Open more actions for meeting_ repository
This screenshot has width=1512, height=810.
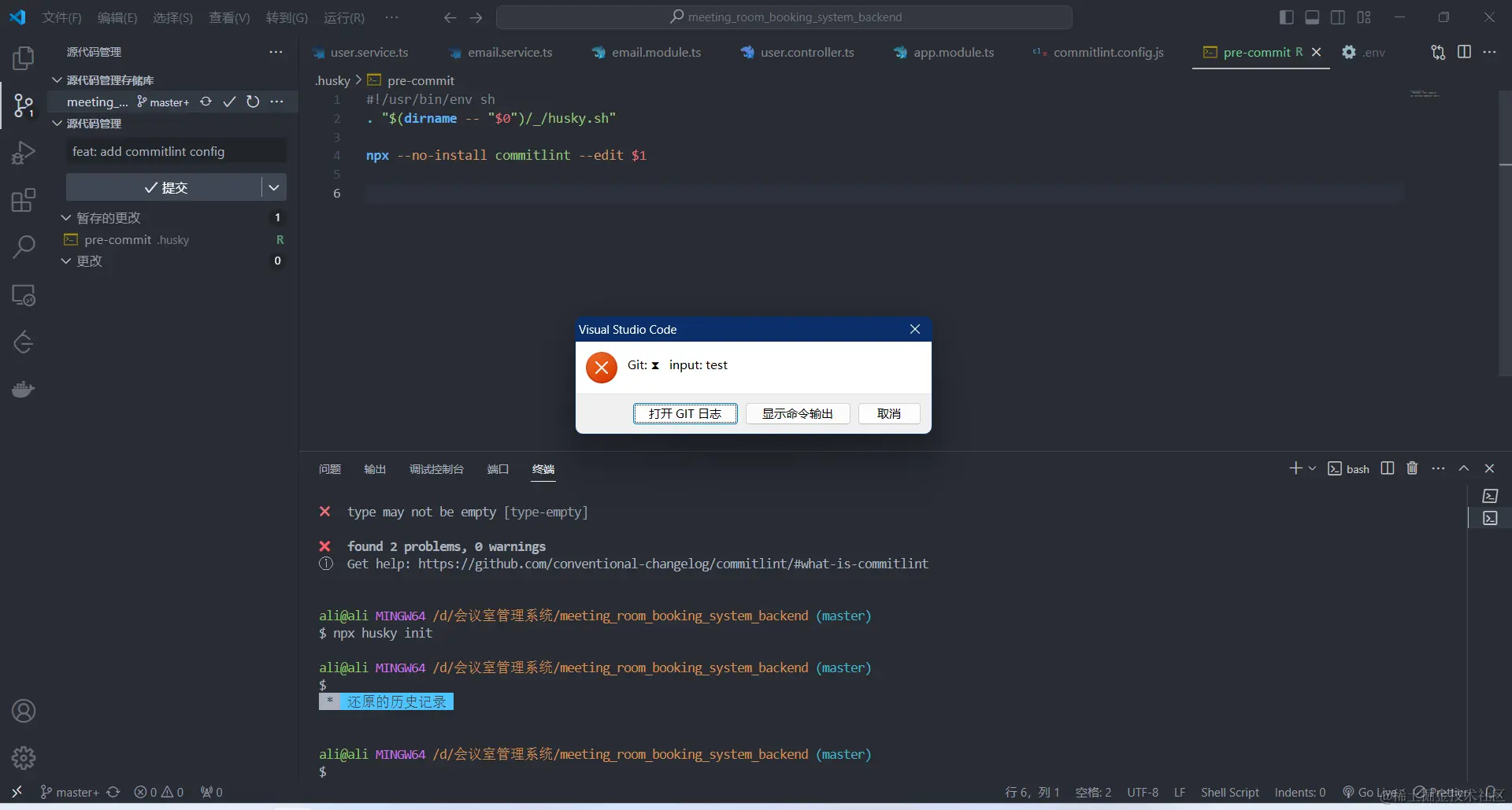[276, 102]
